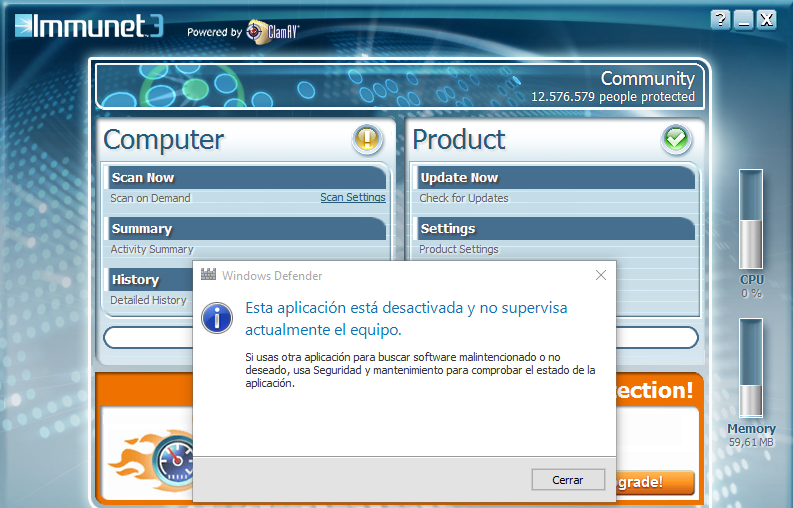Click the 'Windows Defender' dialog title text
This screenshot has height=508, width=793.
click(272, 276)
